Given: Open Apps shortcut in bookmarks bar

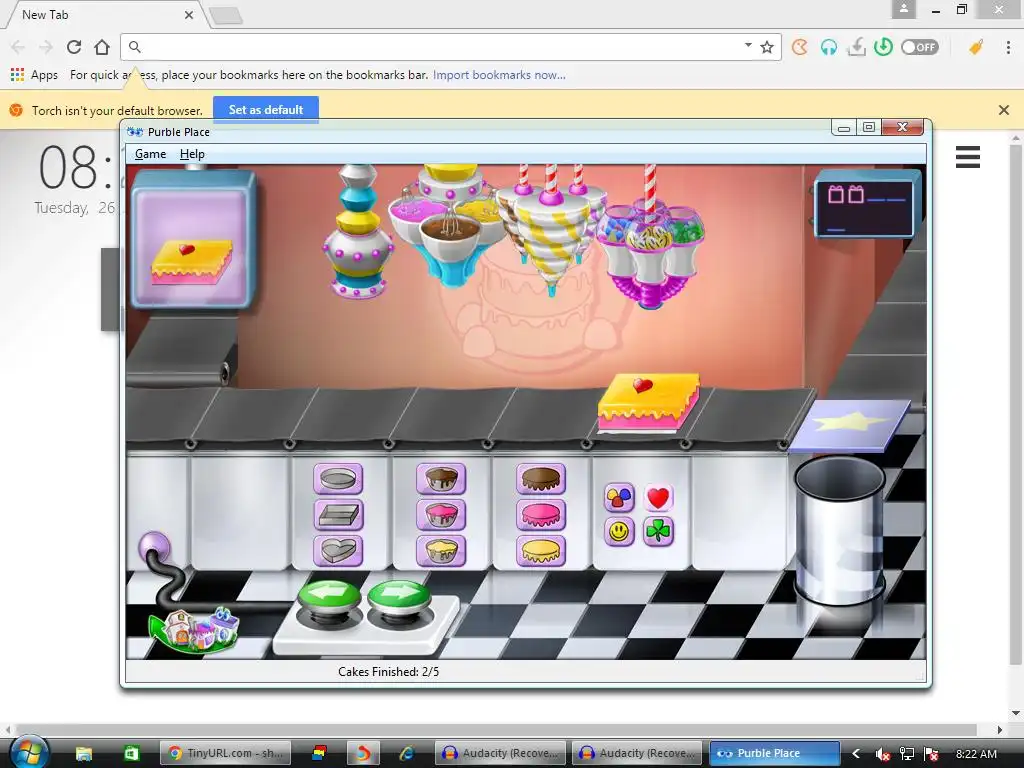Looking at the screenshot, I should pos(35,75).
